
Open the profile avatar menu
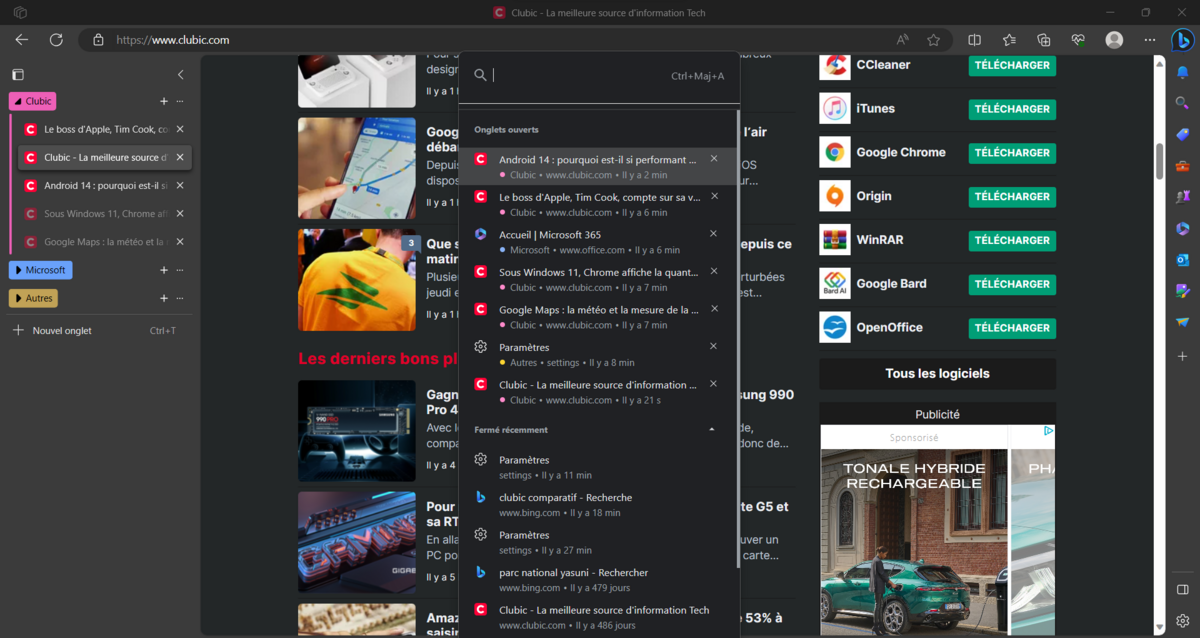click(1114, 40)
